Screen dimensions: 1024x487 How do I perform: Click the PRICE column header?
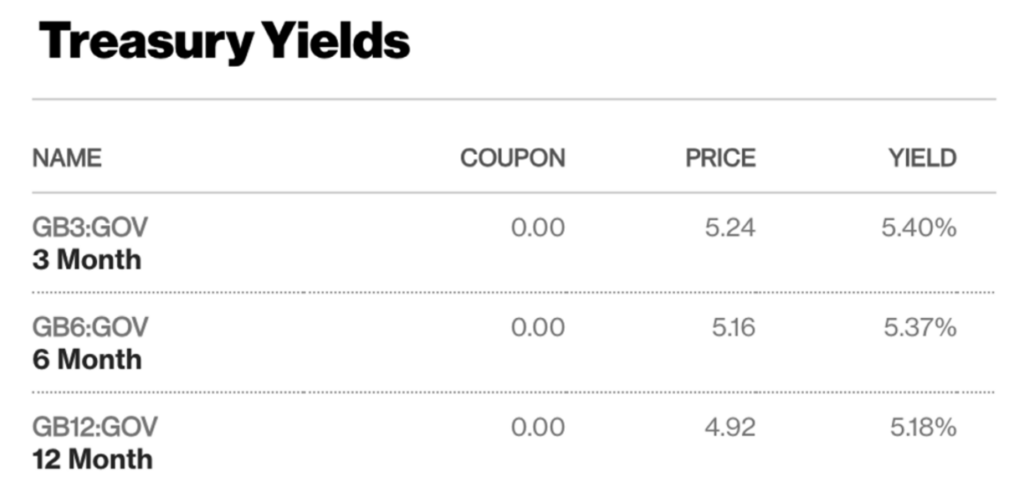pyautogui.click(x=720, y=158)
